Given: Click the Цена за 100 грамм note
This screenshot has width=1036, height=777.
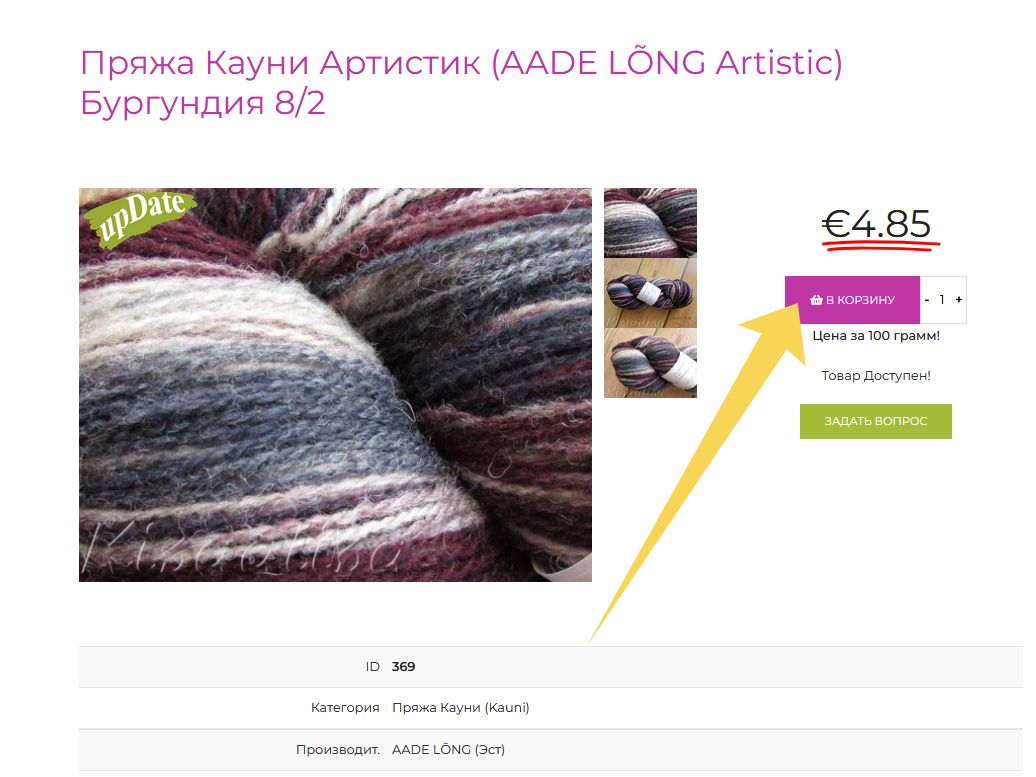Looking at the screenshot, I should point(876,336).
